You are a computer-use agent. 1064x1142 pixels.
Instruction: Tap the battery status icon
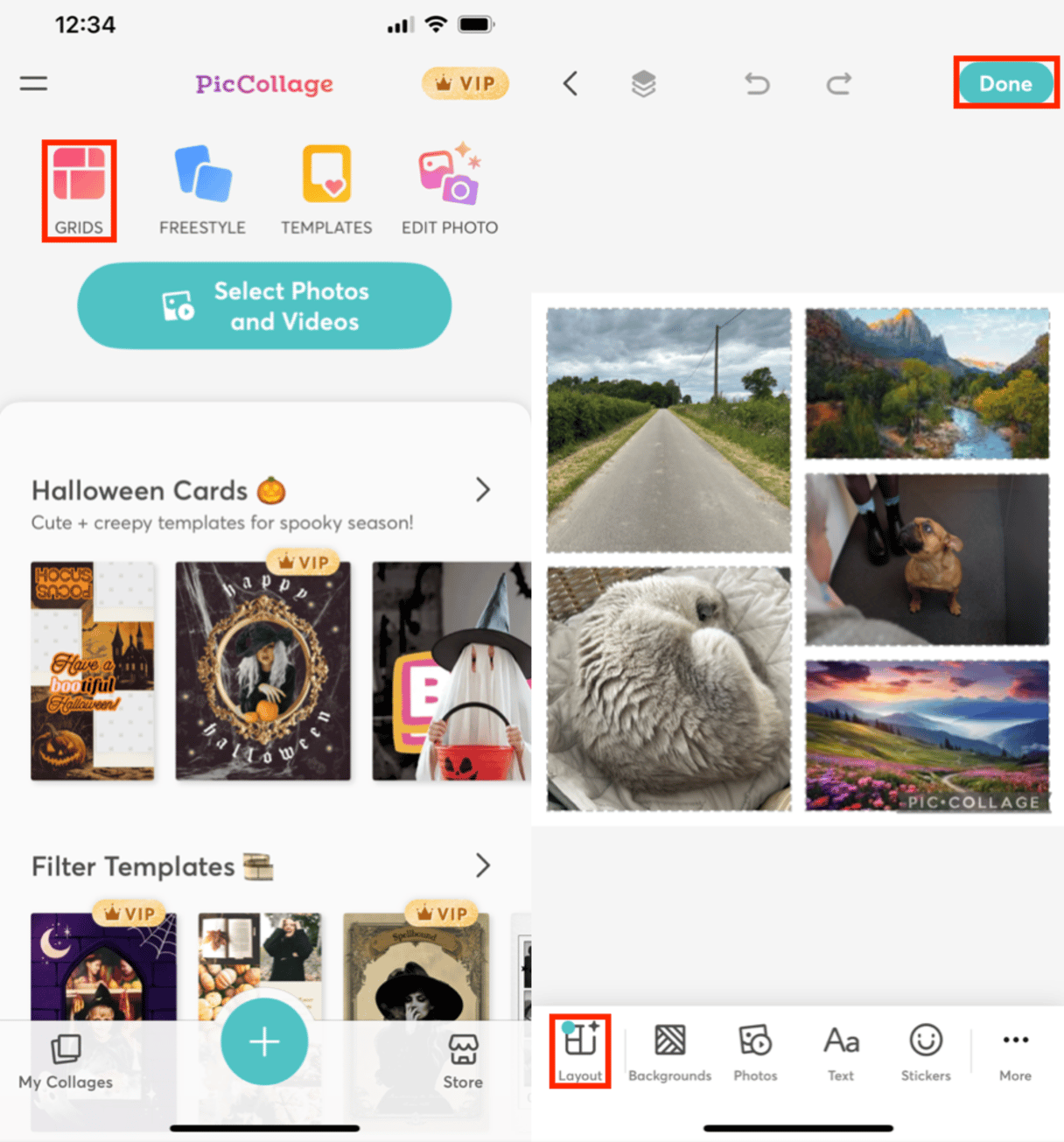[x=476, y=25]
